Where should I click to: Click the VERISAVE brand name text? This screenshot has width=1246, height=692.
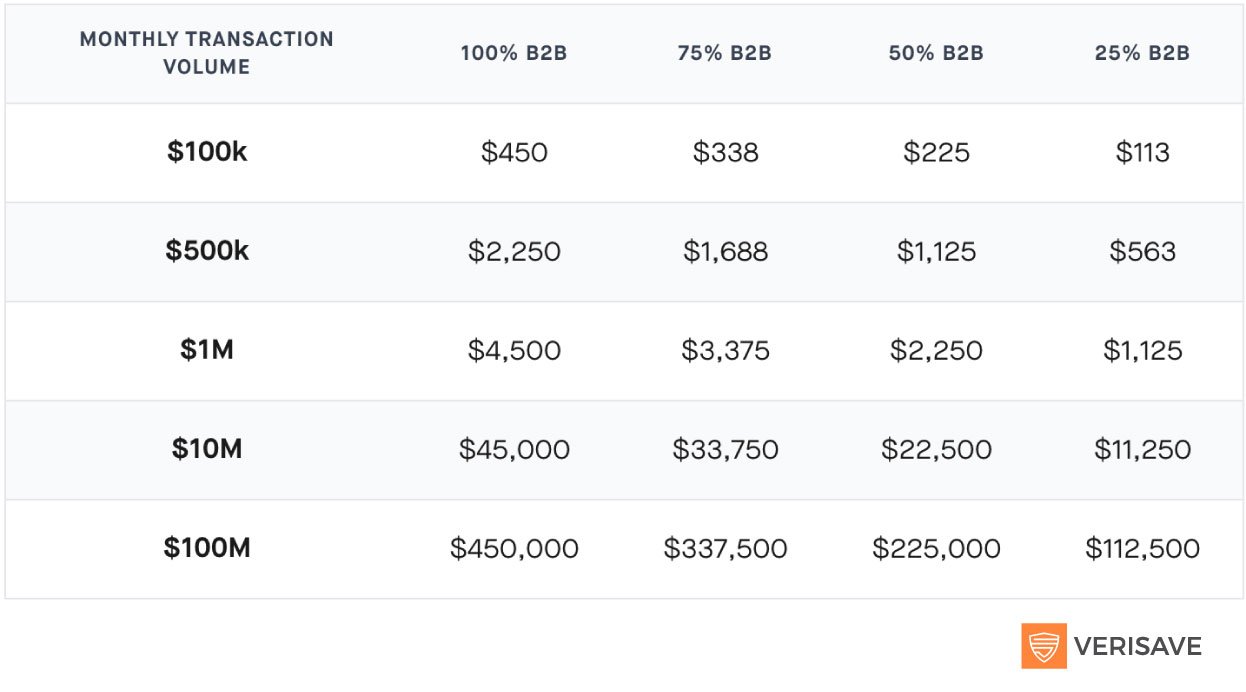pyautogui.click(x=1138, y=647)
